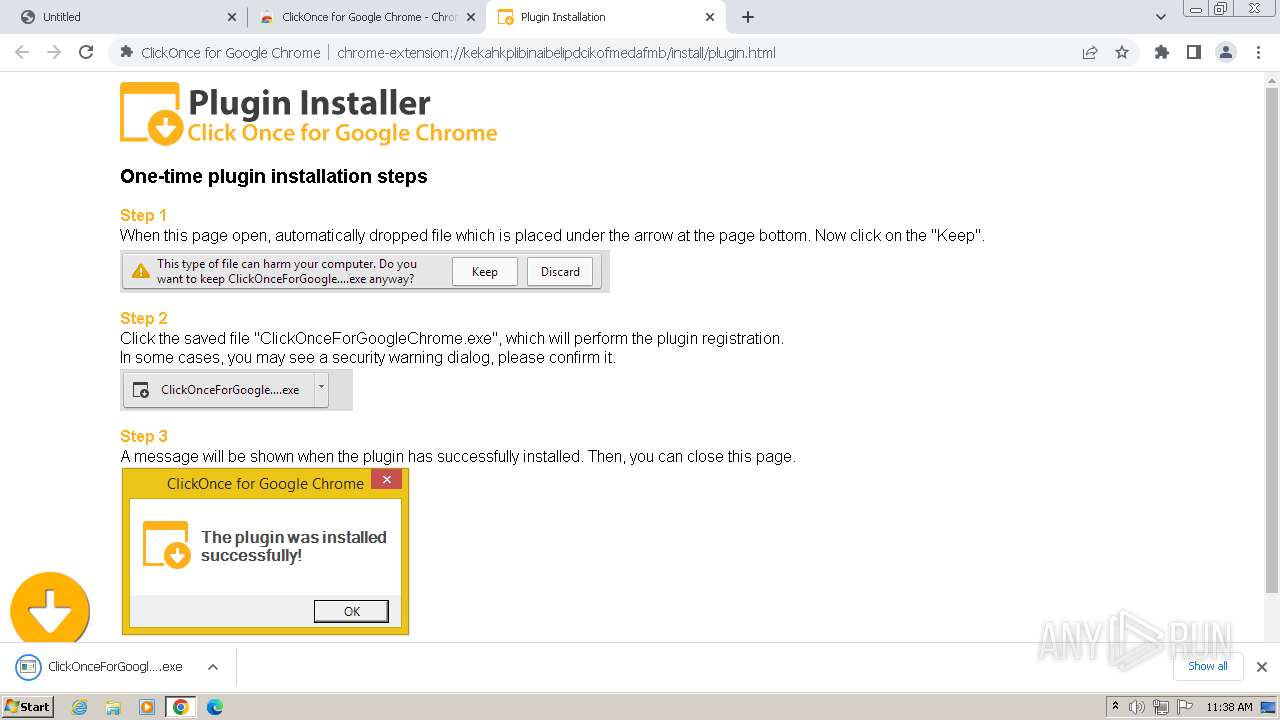Expand the download item options chevron
1280x720 pixels.
(212, 667)
